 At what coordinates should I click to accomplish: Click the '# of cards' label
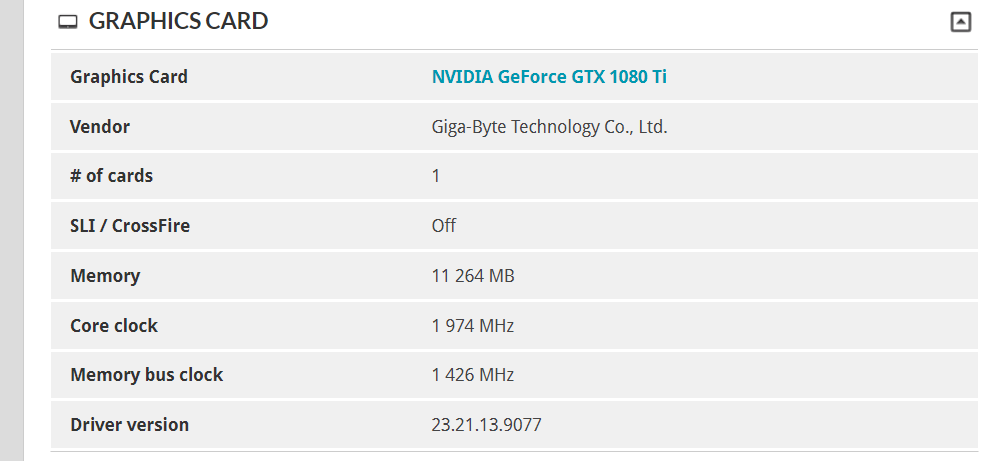111,176
